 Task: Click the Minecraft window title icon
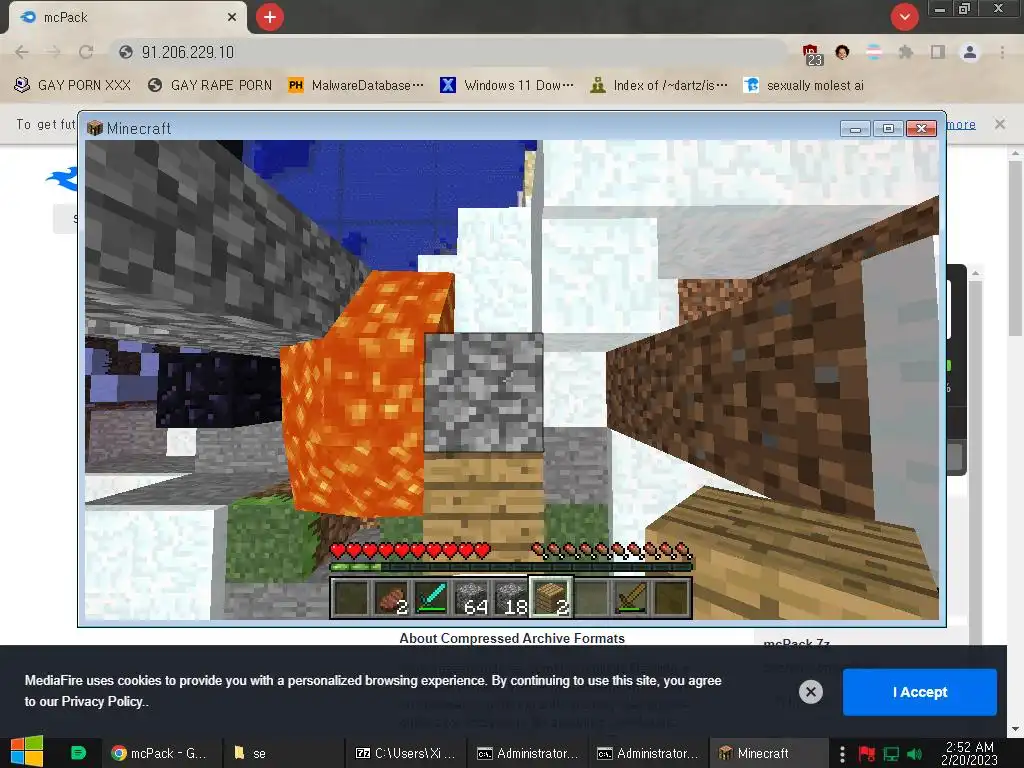pos(95,128)
